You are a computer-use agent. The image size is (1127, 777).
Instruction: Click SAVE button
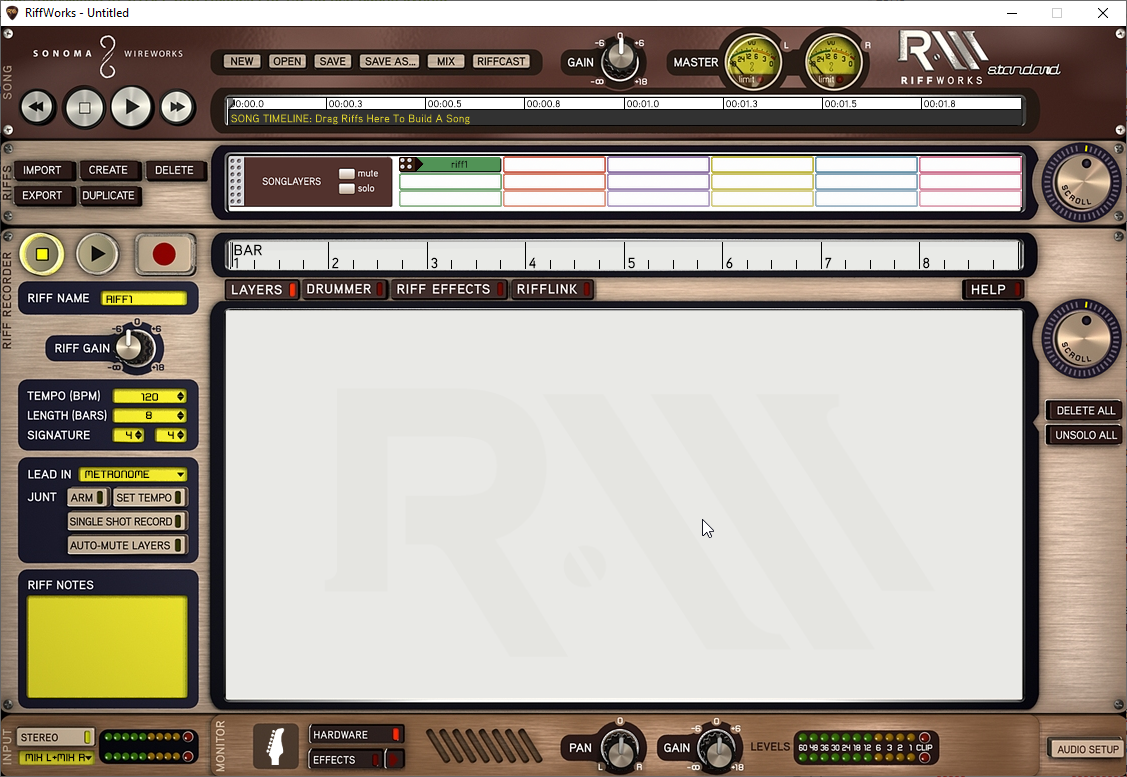pos(332,61)
